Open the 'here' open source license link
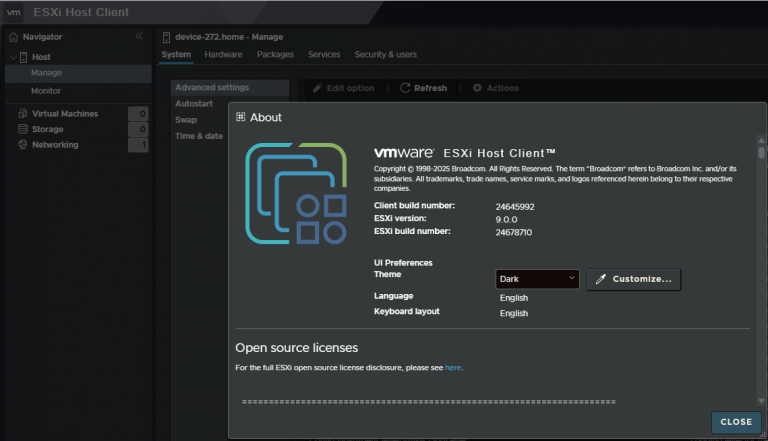The image size is (768, 441). 453,368
